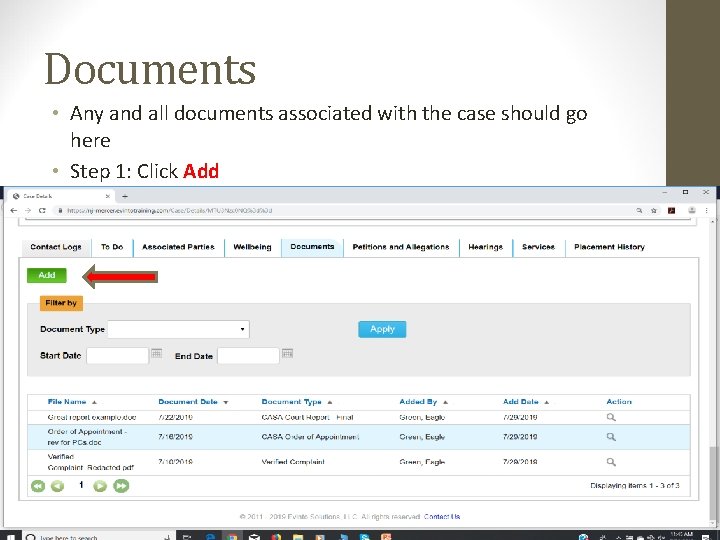Image resolution: width=720 pixels, height=540 pixels.
Task: Click Order of Appointment file name
Action: [x=87, y=437]
